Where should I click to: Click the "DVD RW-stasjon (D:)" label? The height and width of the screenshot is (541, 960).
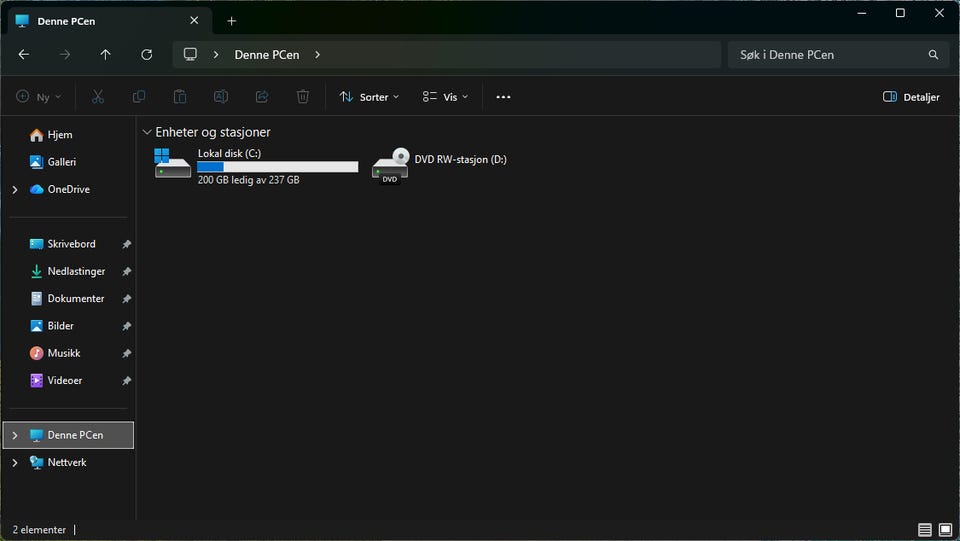(x=460, y=159)
